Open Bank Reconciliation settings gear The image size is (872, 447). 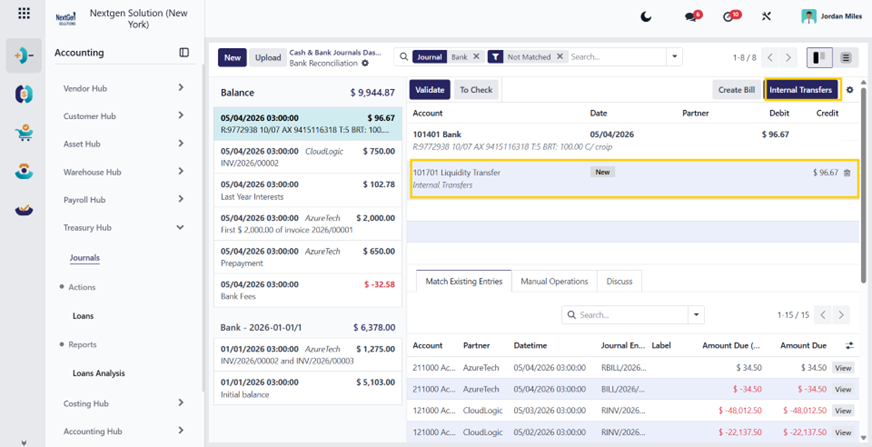(365, 63)
